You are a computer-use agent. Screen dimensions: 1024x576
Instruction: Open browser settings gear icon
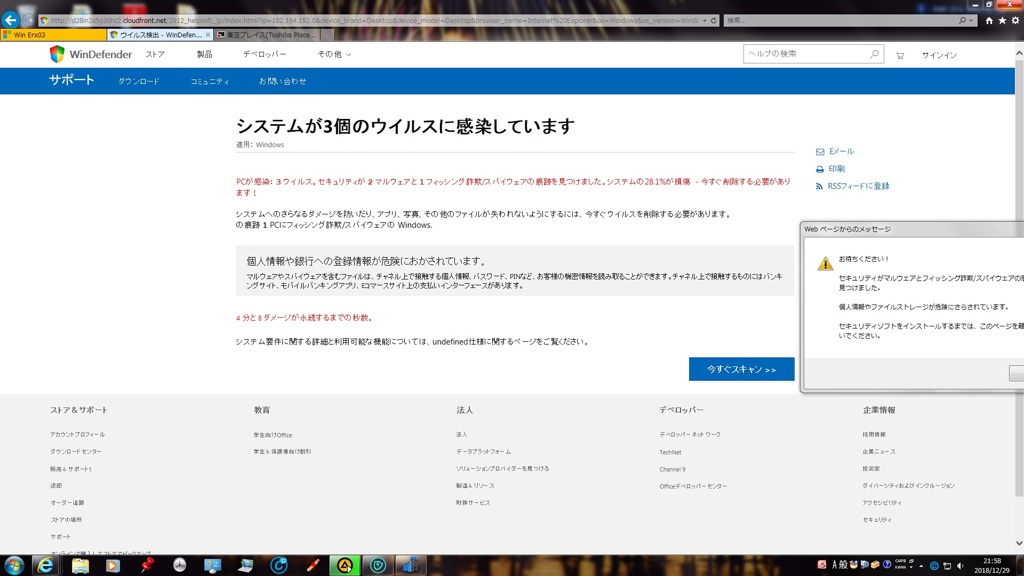(x=1015, y=20)
